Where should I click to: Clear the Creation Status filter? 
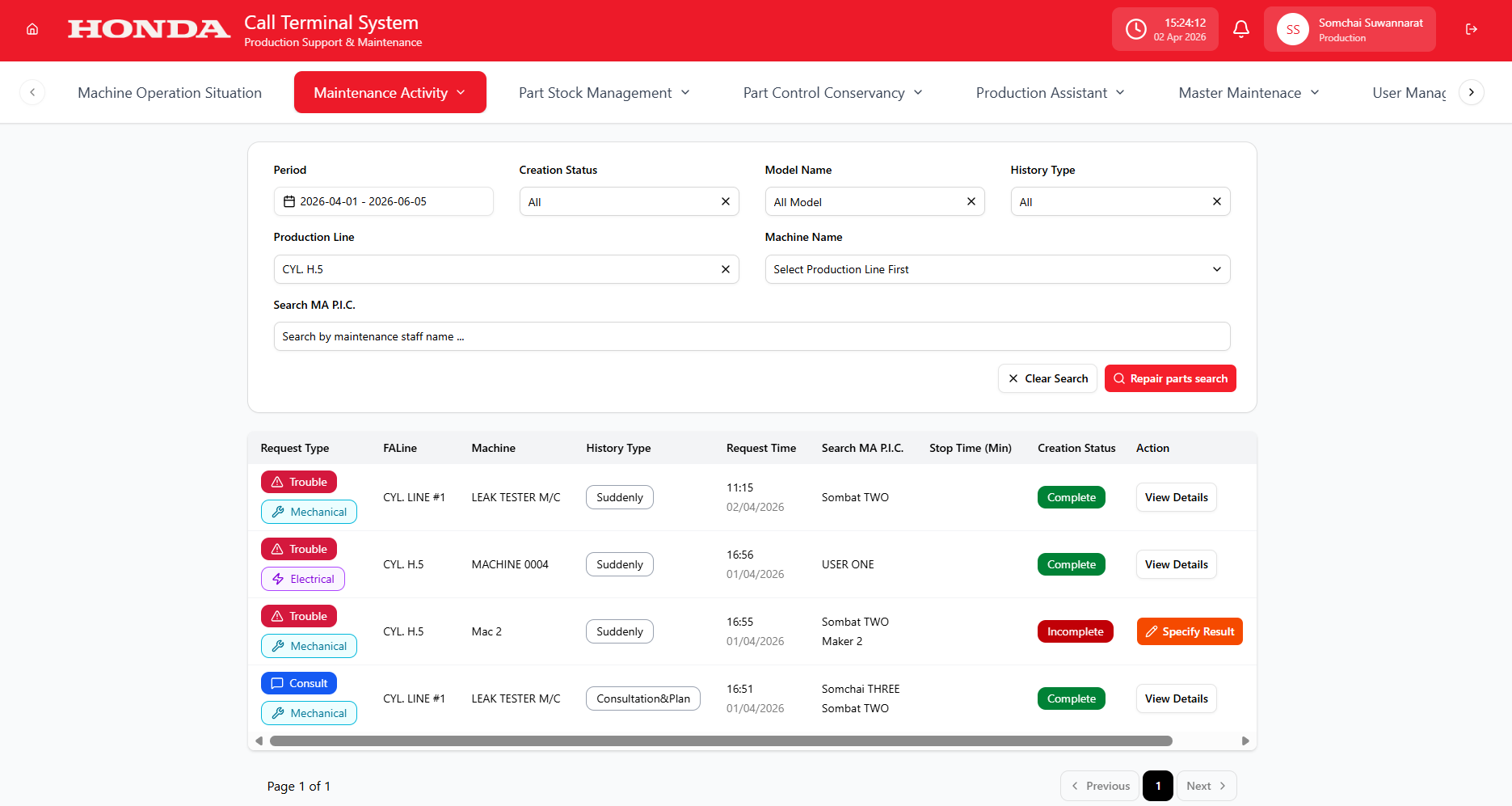(725, 201)
